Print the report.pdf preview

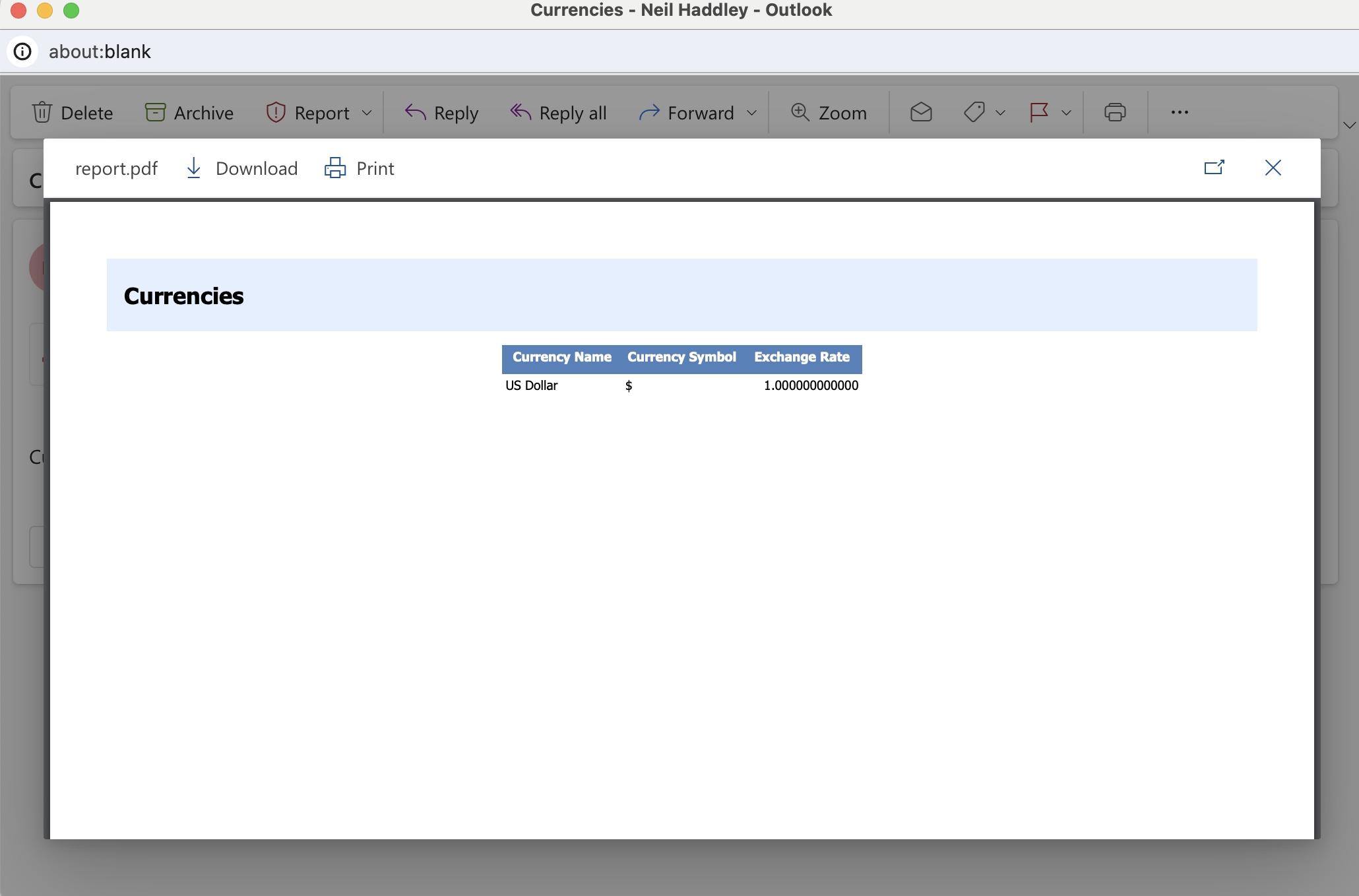point(360,168)
